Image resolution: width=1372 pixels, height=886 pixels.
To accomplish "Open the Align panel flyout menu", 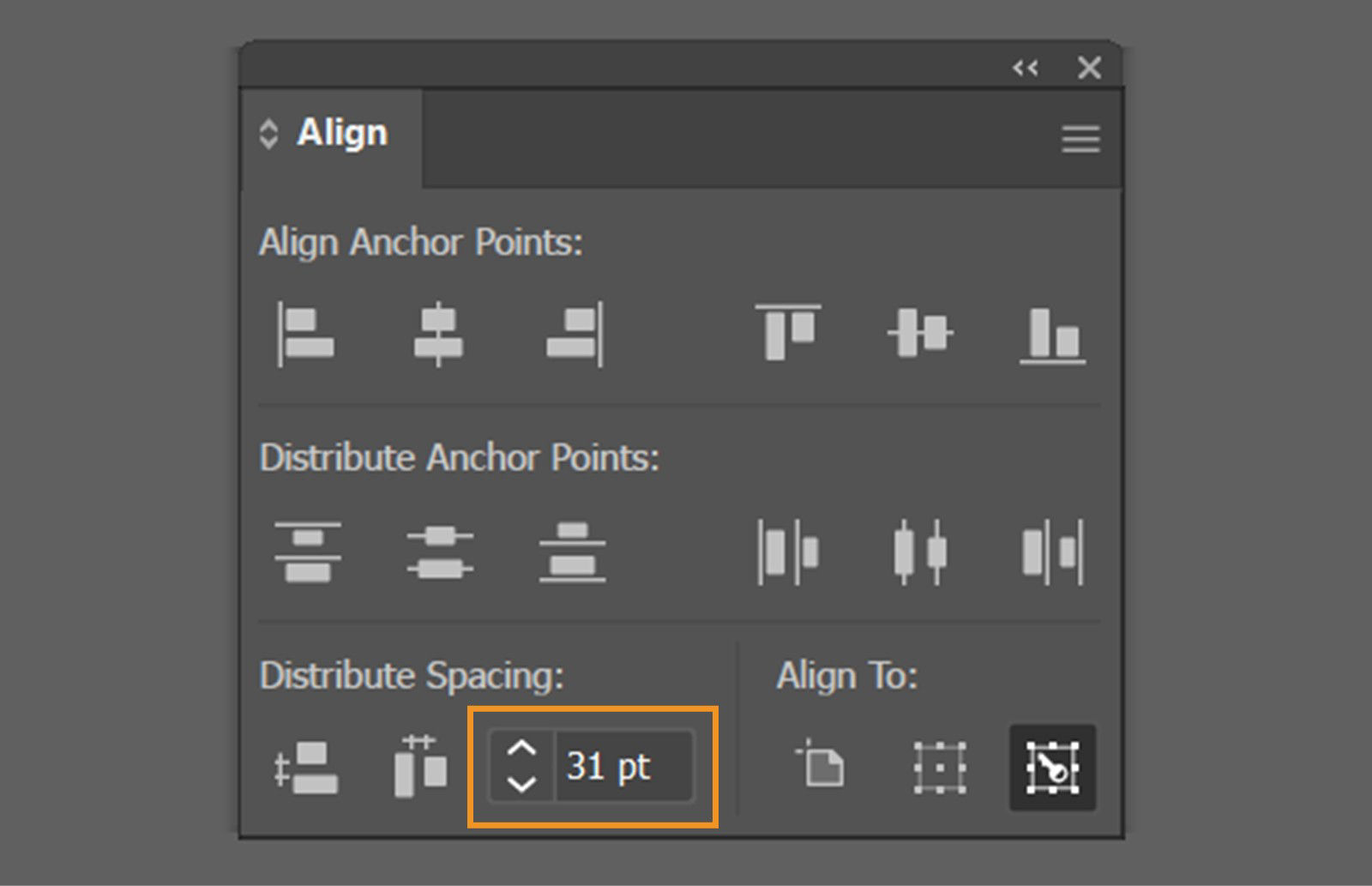I will pyautogui.click(x=1080, y=140).
